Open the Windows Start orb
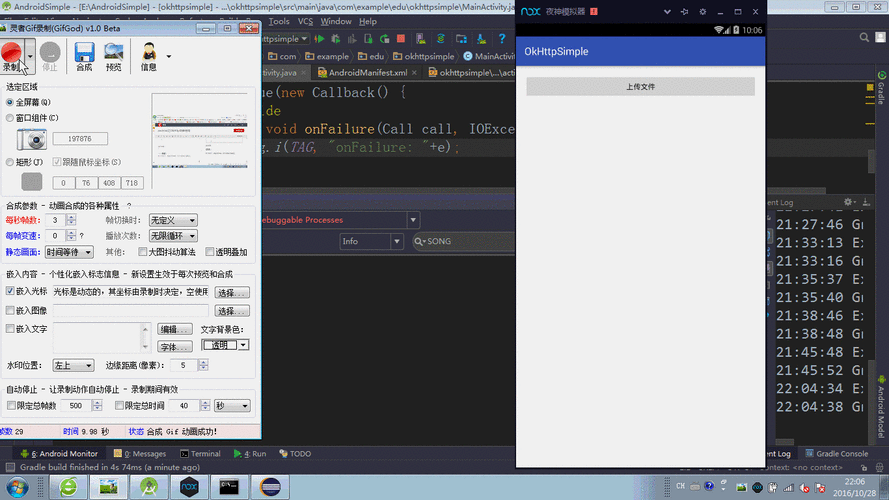Viewport: 889px width, 500px height. [x=17, y=487]
